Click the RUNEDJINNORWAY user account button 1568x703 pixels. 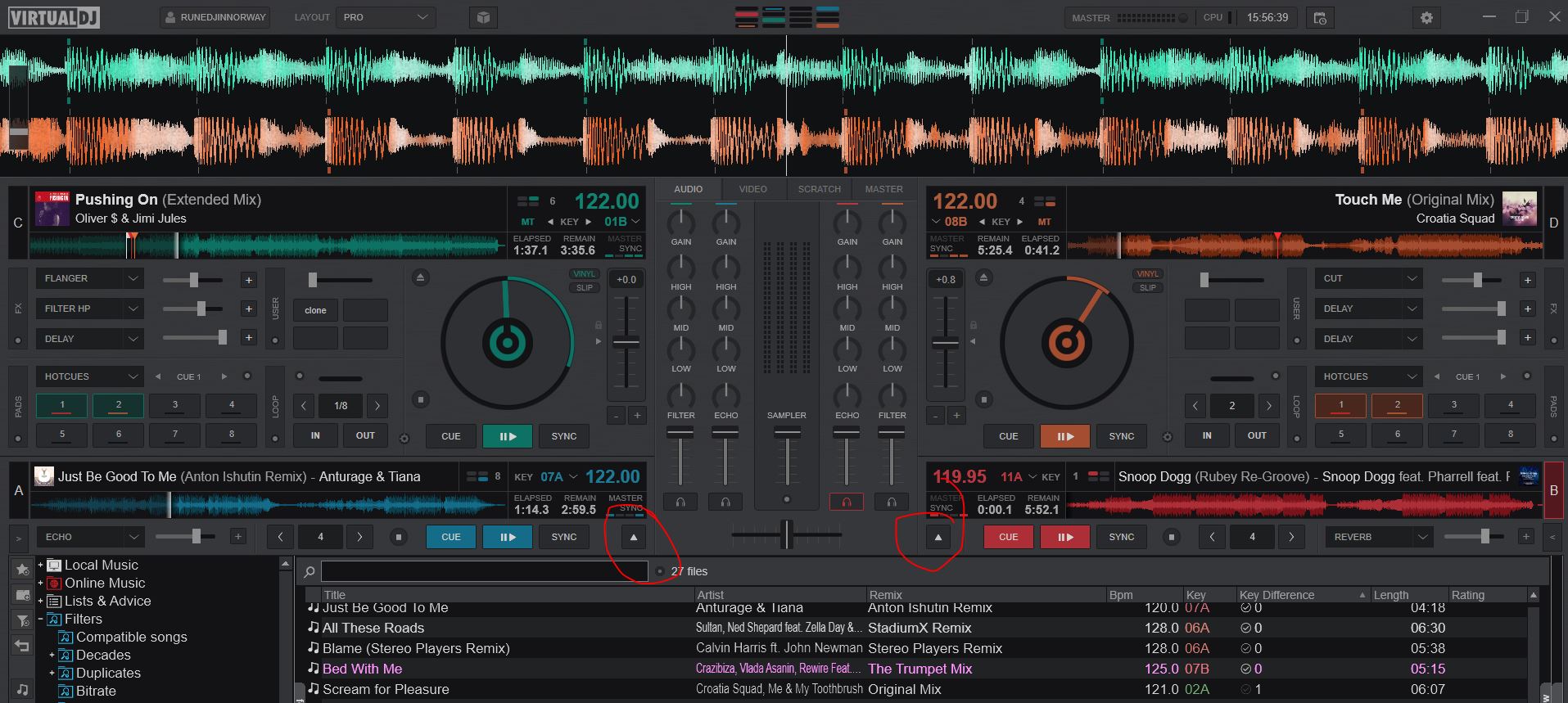pos(215,17)
